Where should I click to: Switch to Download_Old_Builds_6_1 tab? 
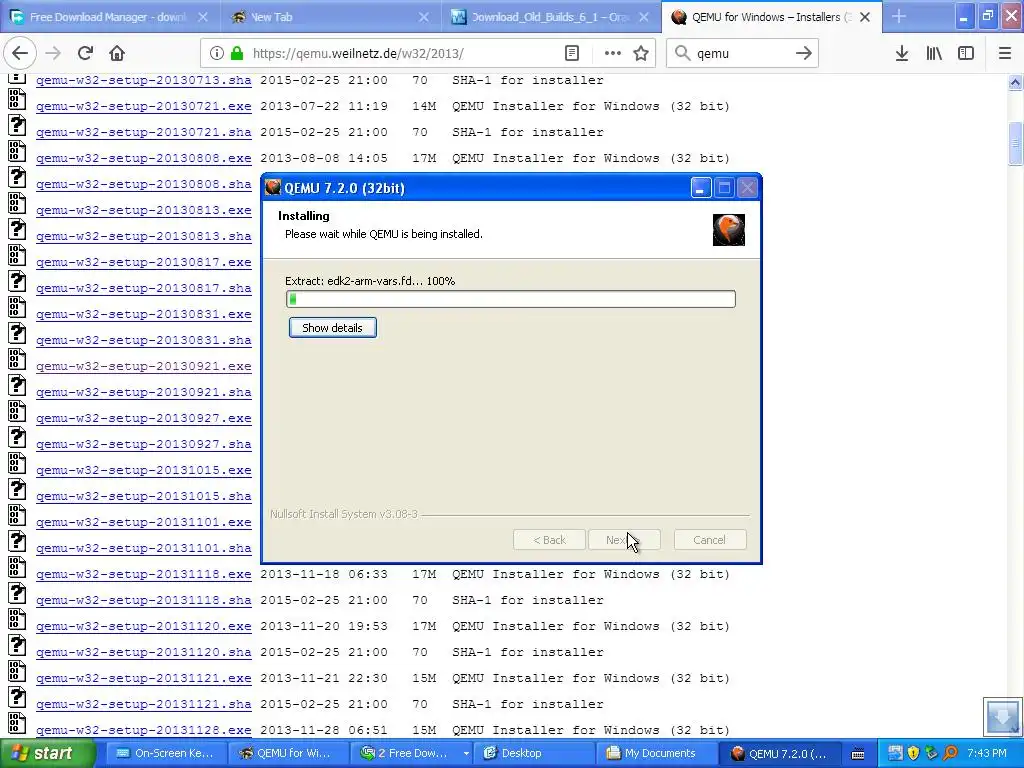(541, 17)
